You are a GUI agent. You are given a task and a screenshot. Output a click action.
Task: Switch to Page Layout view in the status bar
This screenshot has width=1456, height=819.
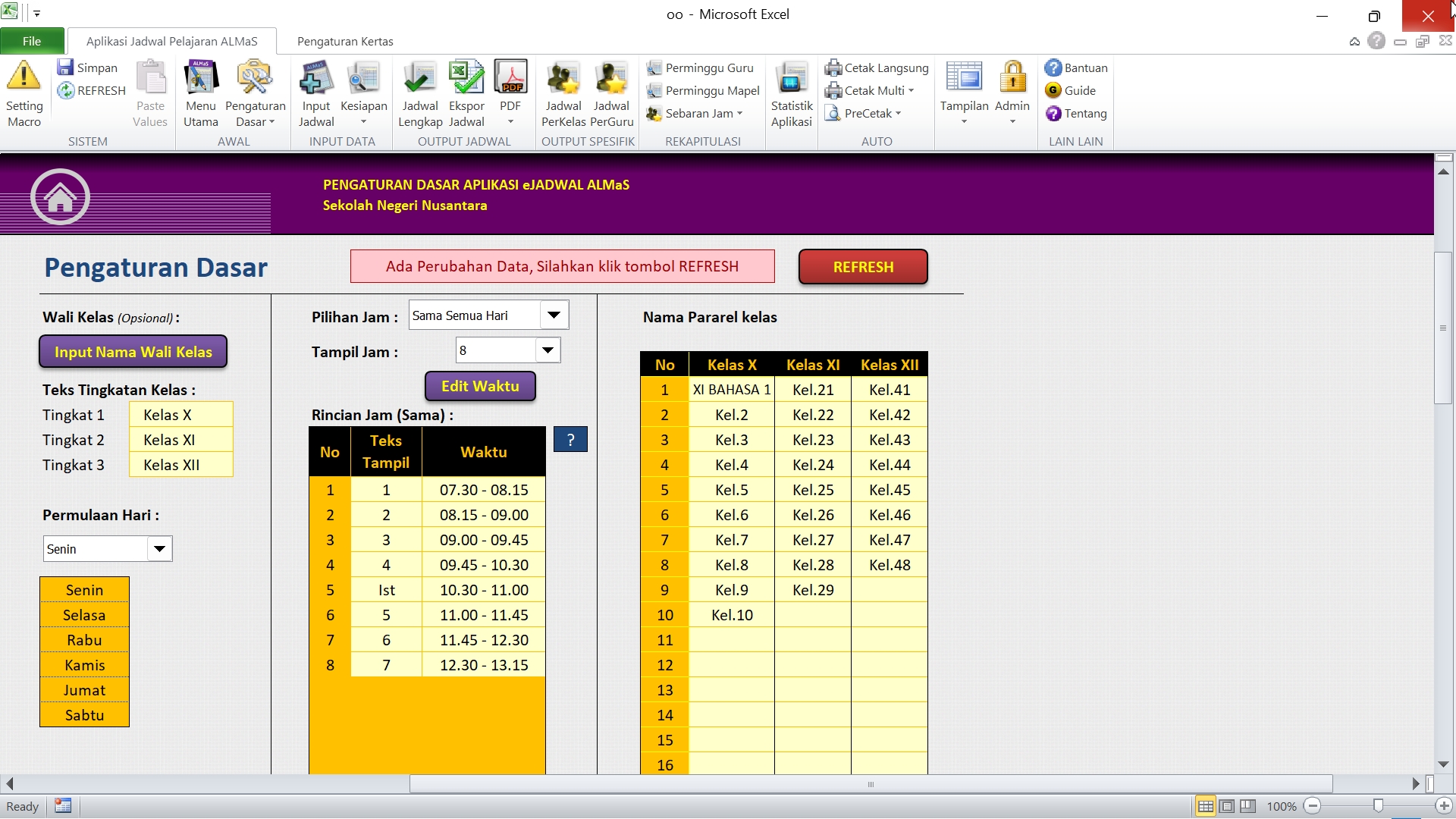tap(1226, 806)
